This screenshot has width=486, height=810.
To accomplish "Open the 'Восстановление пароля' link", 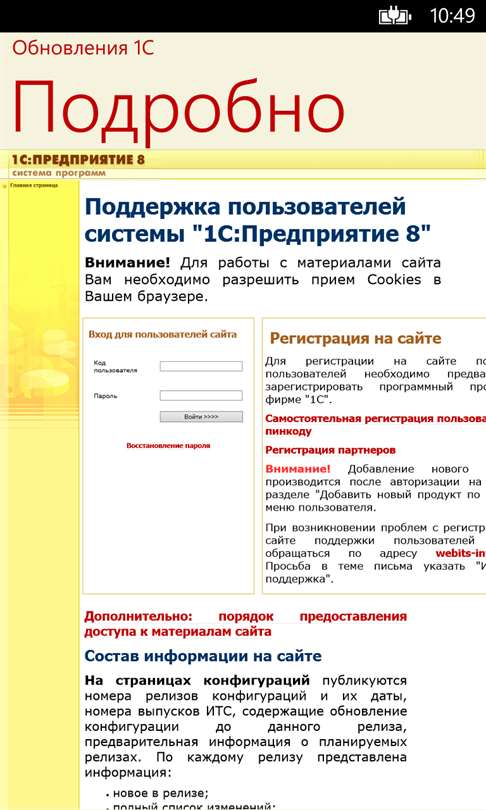I will (x=168, y=445).
